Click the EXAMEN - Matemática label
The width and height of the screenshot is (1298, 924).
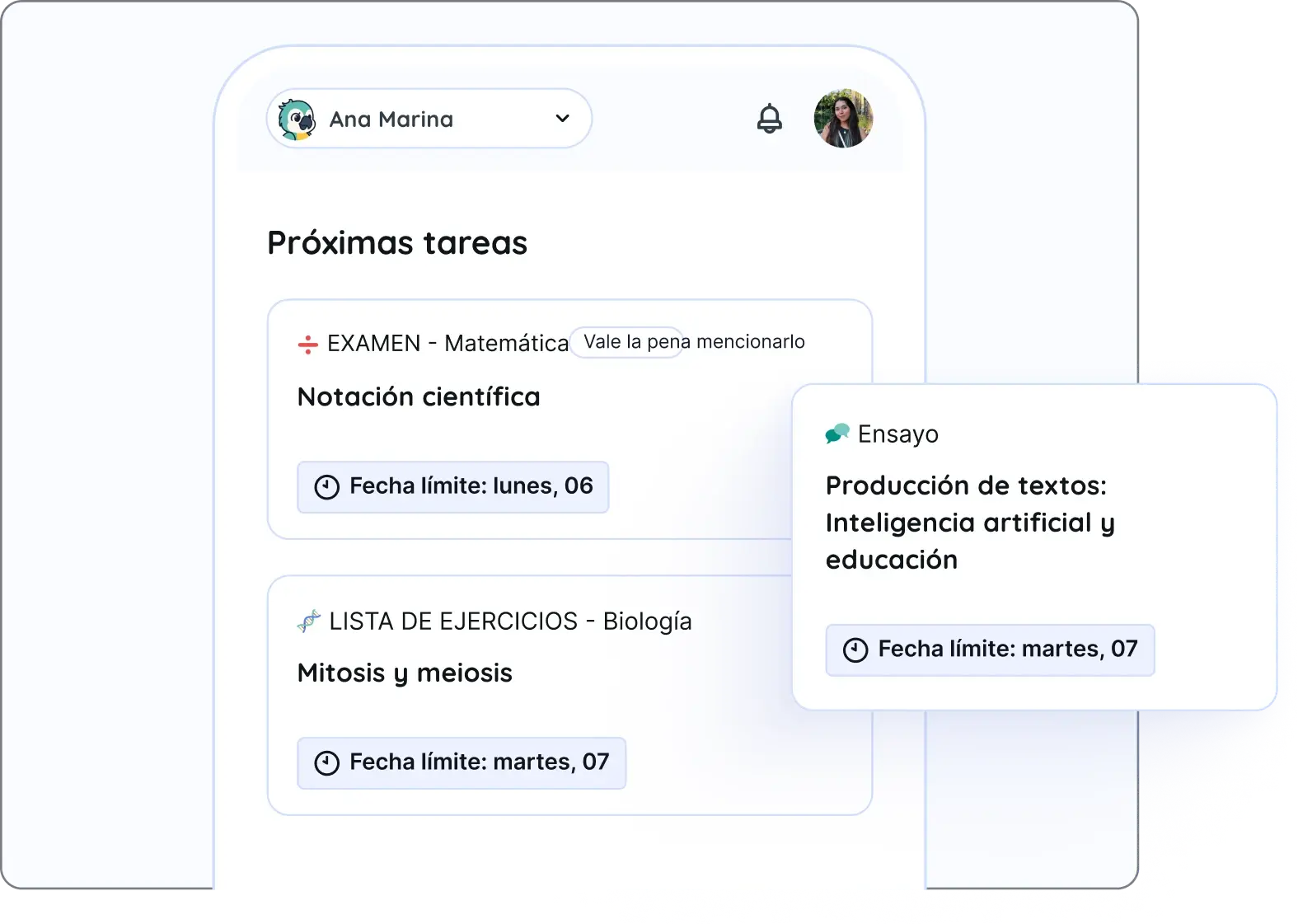point(448,344)
